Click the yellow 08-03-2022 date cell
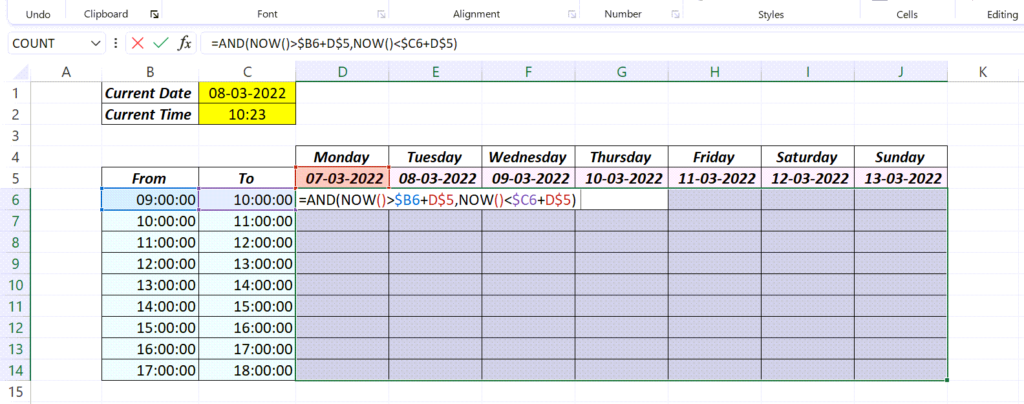 pyautogui.click(x=247, y=93)
